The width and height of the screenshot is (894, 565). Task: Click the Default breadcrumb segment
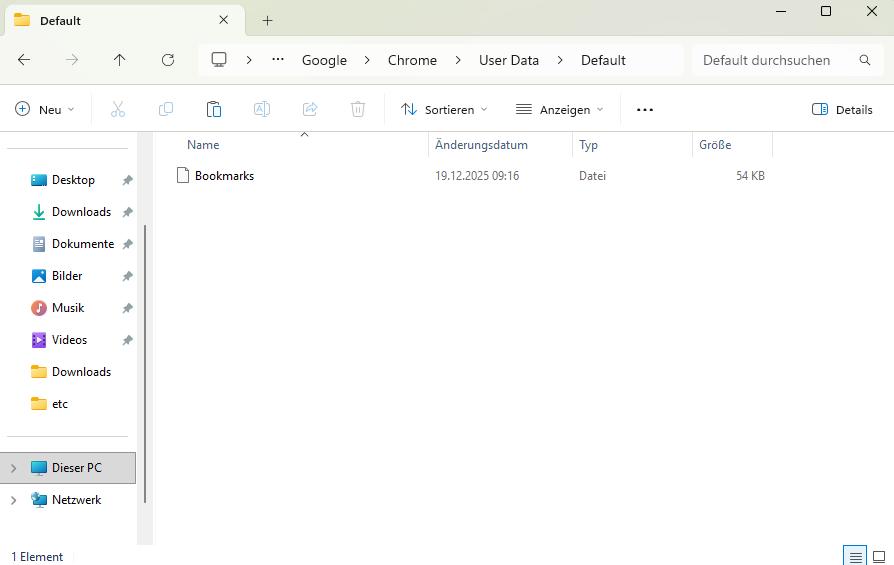[603, 60]
